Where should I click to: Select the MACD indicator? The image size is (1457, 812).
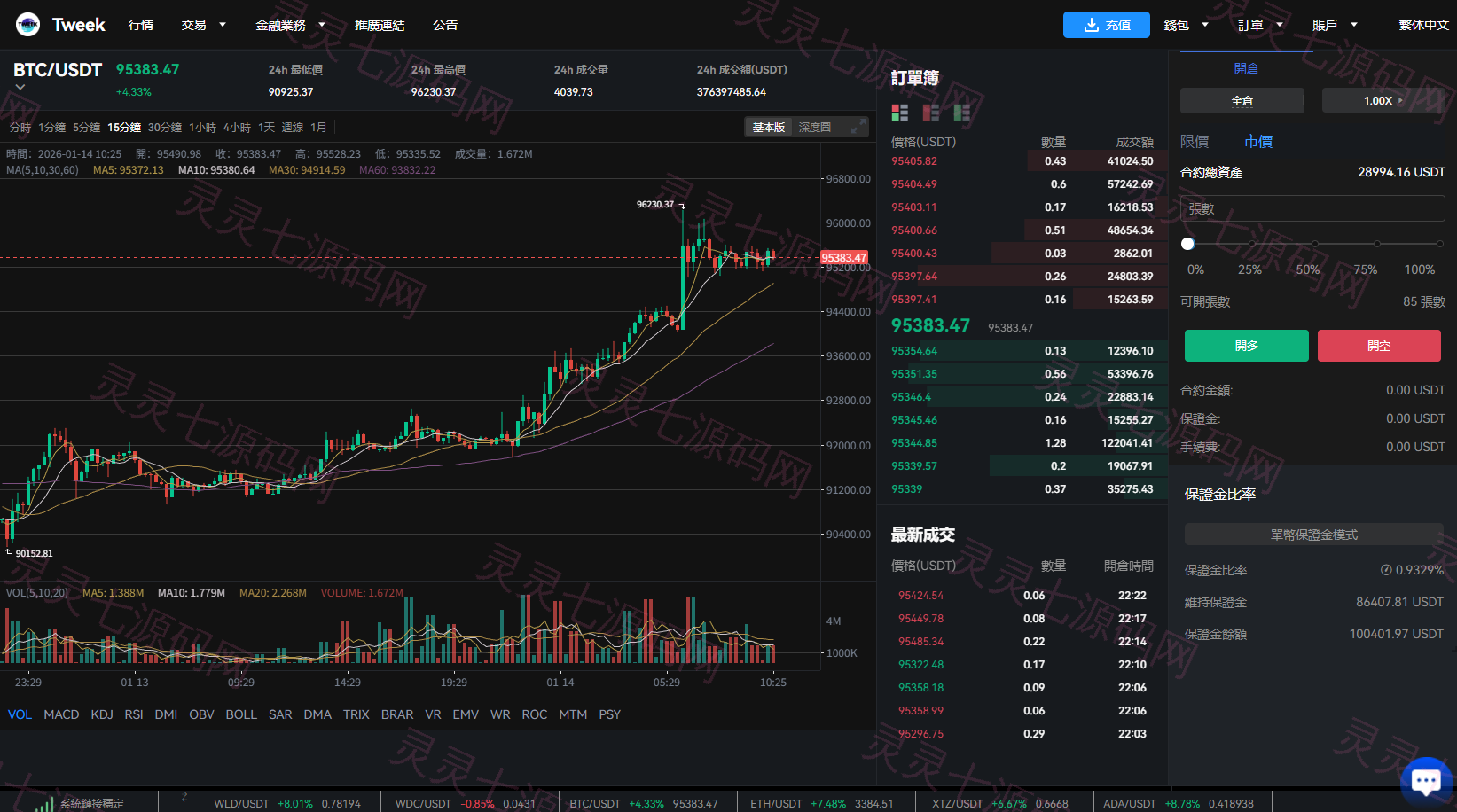tap(61, 714)
